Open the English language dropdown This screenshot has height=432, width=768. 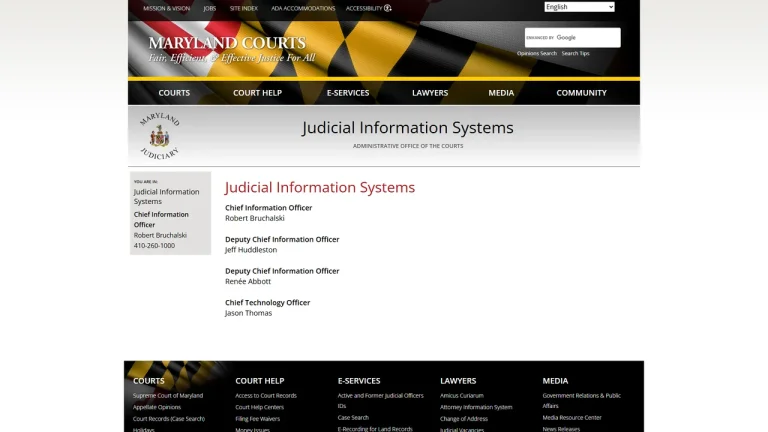579,7
